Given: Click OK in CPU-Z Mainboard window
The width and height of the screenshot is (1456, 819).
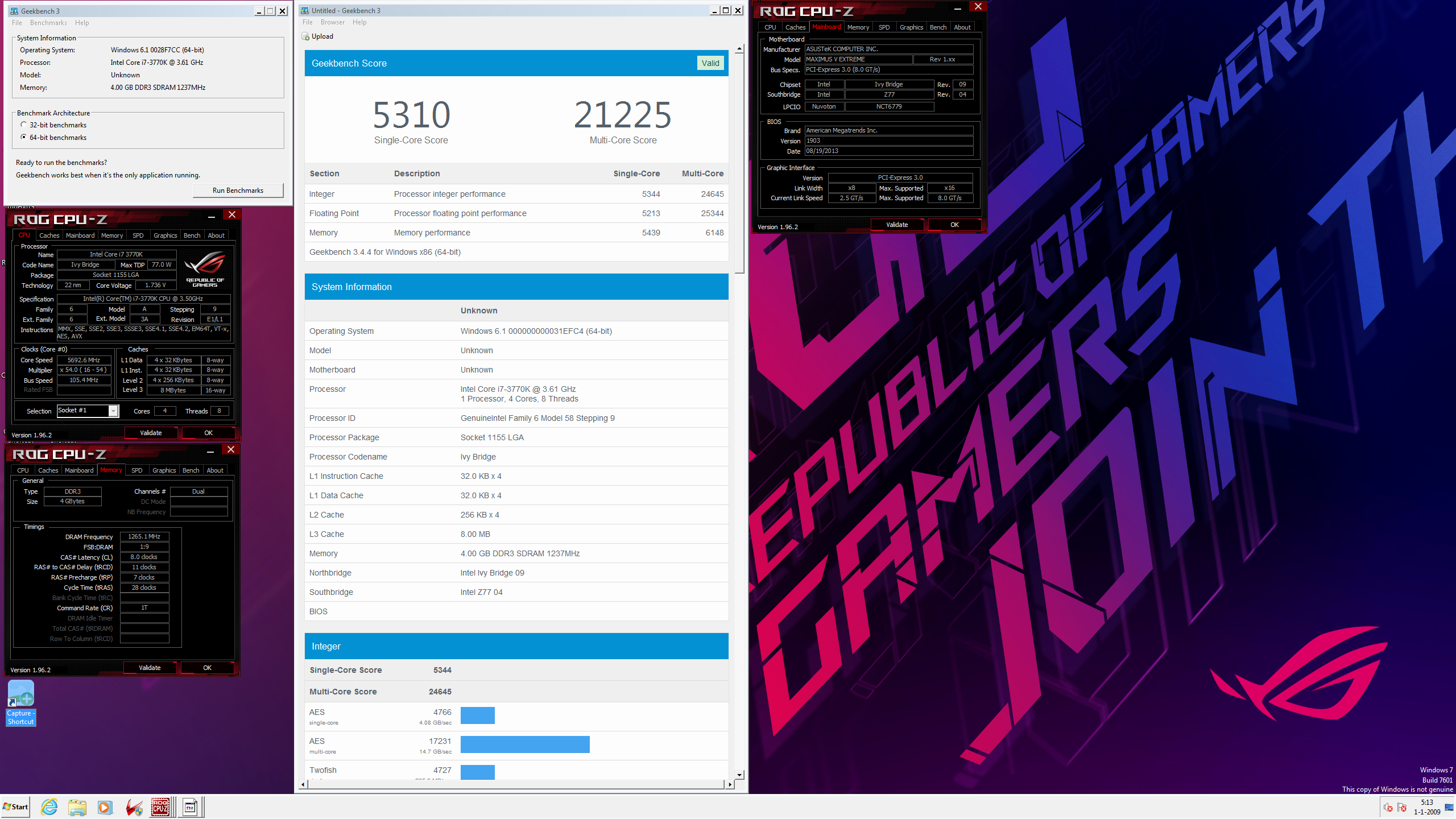Looking at the screenshot, I should (x=954, y=225).
